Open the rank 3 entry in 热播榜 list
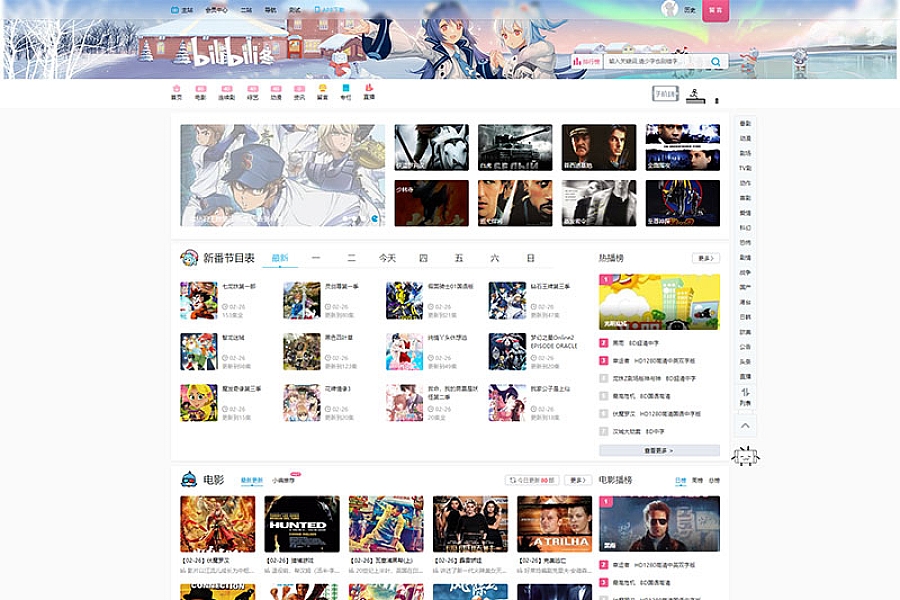 659,361
